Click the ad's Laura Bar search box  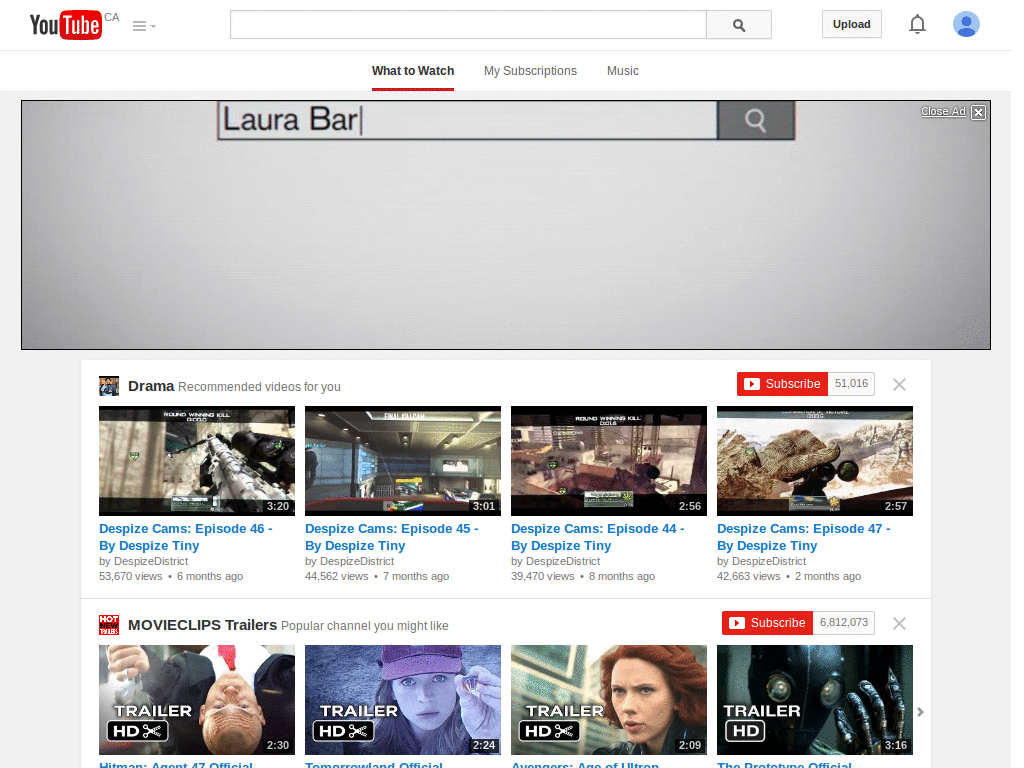tap(468, 120)
